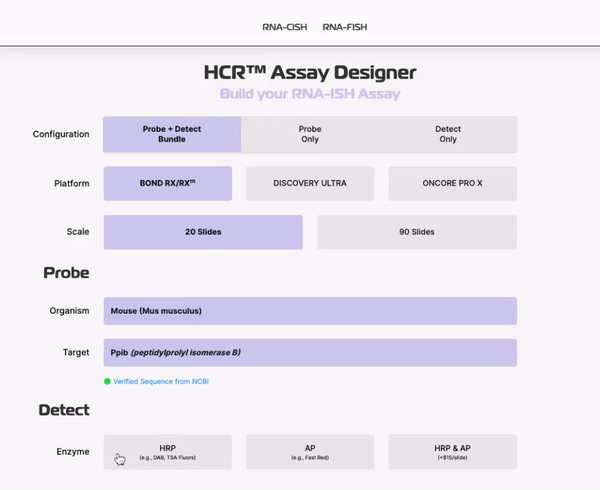Choose Detect Only configuration
This screenshot has height=490, width=600.
448,134
